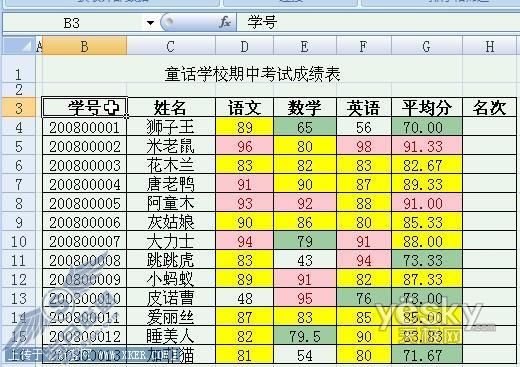Image resolution: width=520 pixels, height=367 pixels.
Task: Click the 英语 header cell
Action: 364,107
